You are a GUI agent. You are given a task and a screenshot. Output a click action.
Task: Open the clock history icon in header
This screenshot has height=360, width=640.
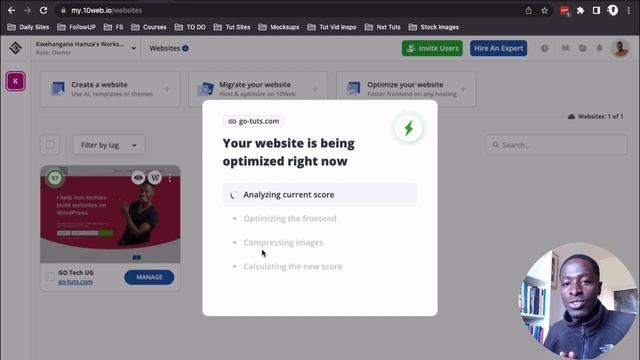[x=544, y=48]
